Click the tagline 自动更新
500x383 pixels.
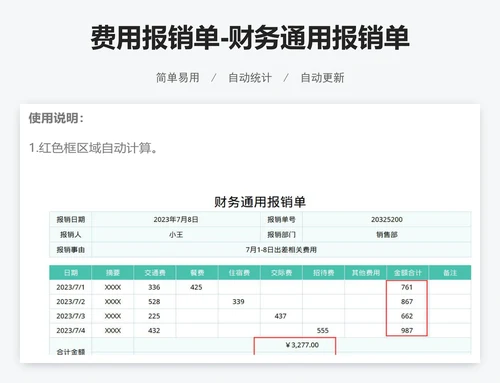click(322, 78)
